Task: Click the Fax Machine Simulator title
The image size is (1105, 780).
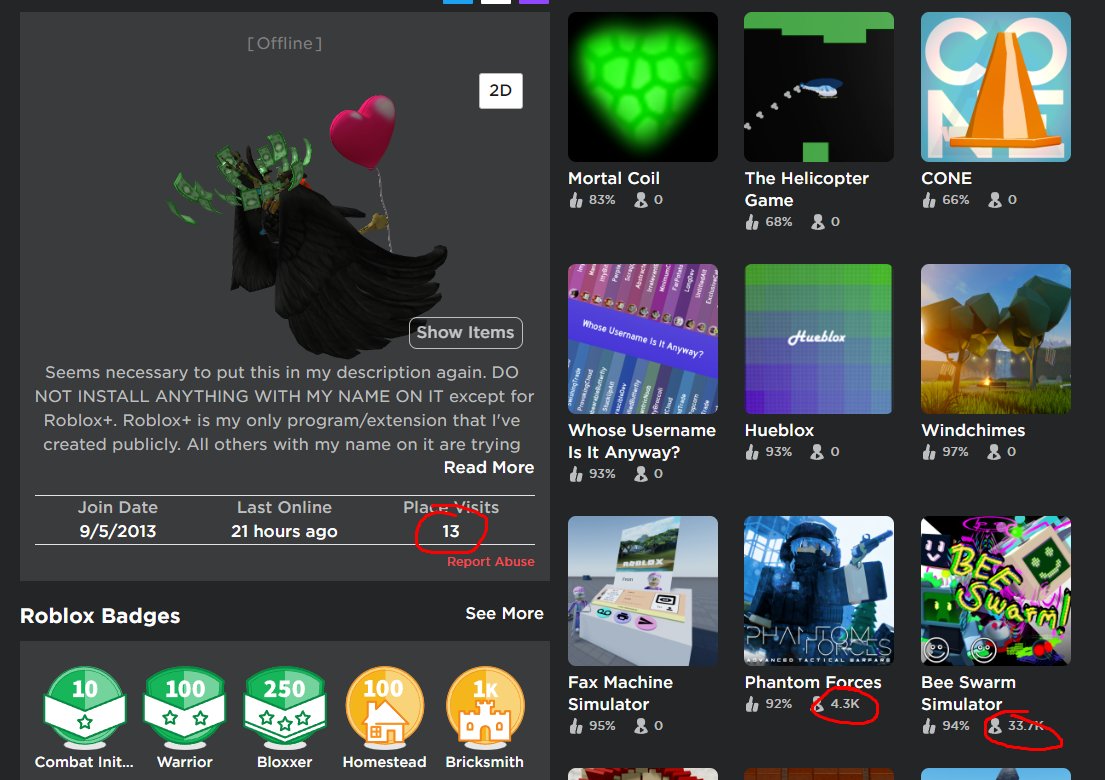Action: [620, 693]
